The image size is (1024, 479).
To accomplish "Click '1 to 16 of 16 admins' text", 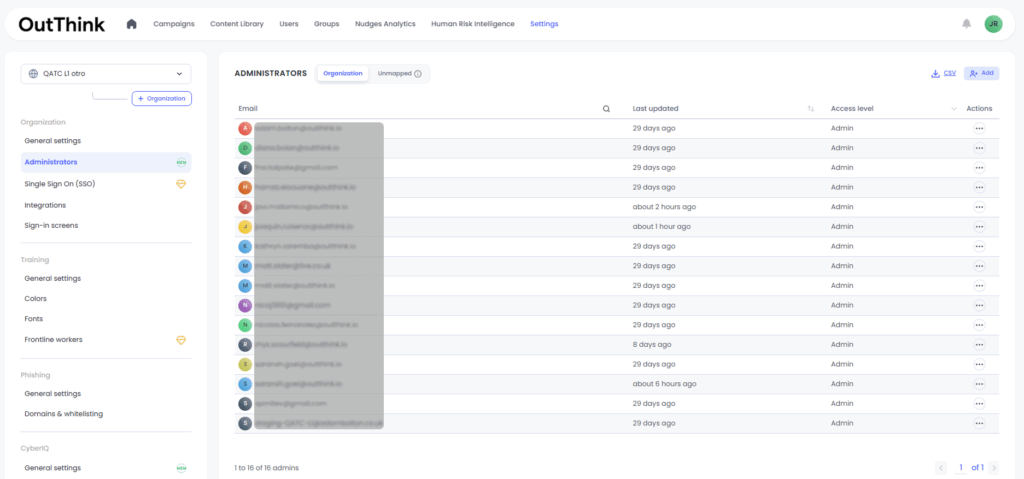I will 266,468.
